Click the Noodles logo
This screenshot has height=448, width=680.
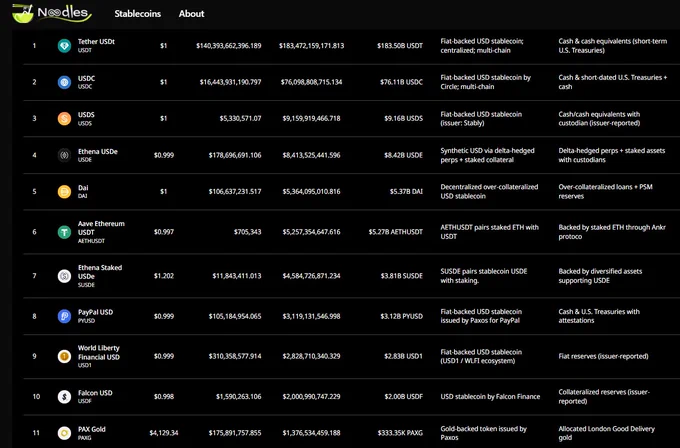coord(52,13)
